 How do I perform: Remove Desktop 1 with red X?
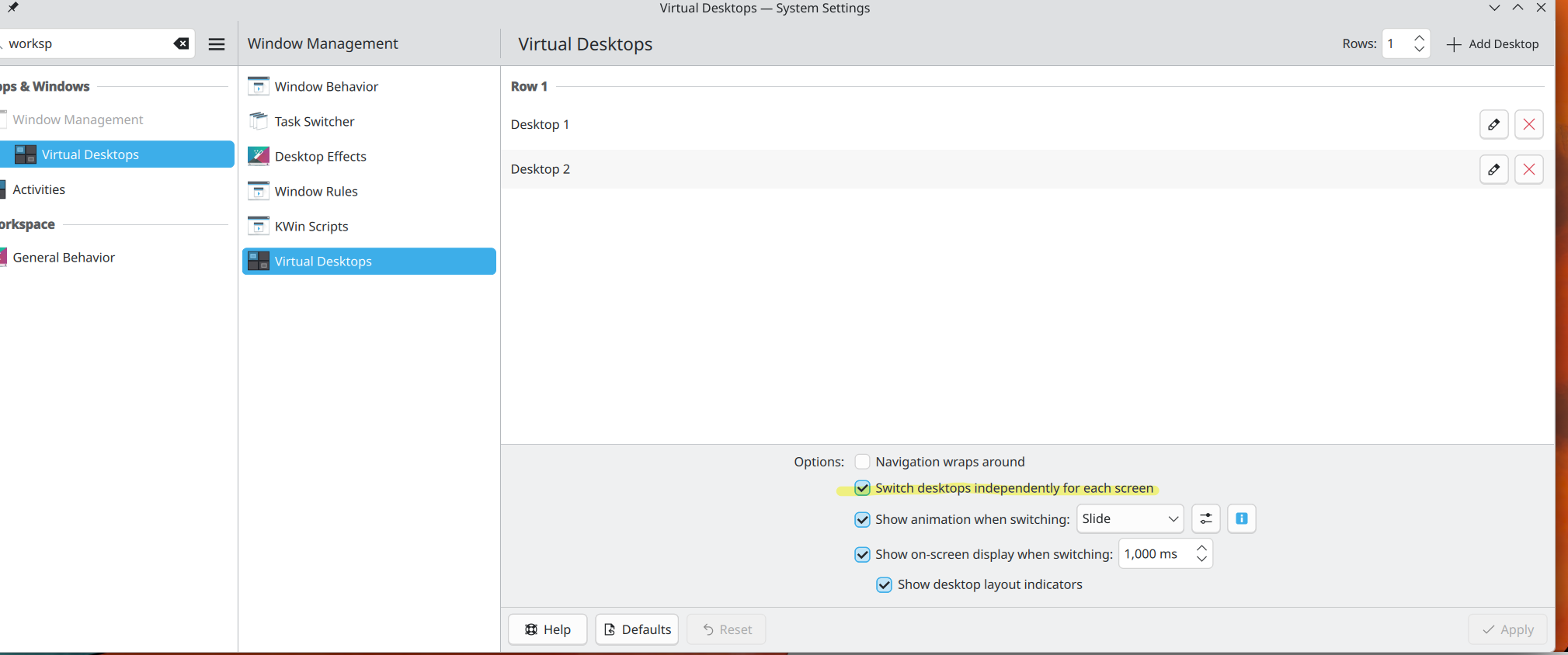tap(1528, 124)
